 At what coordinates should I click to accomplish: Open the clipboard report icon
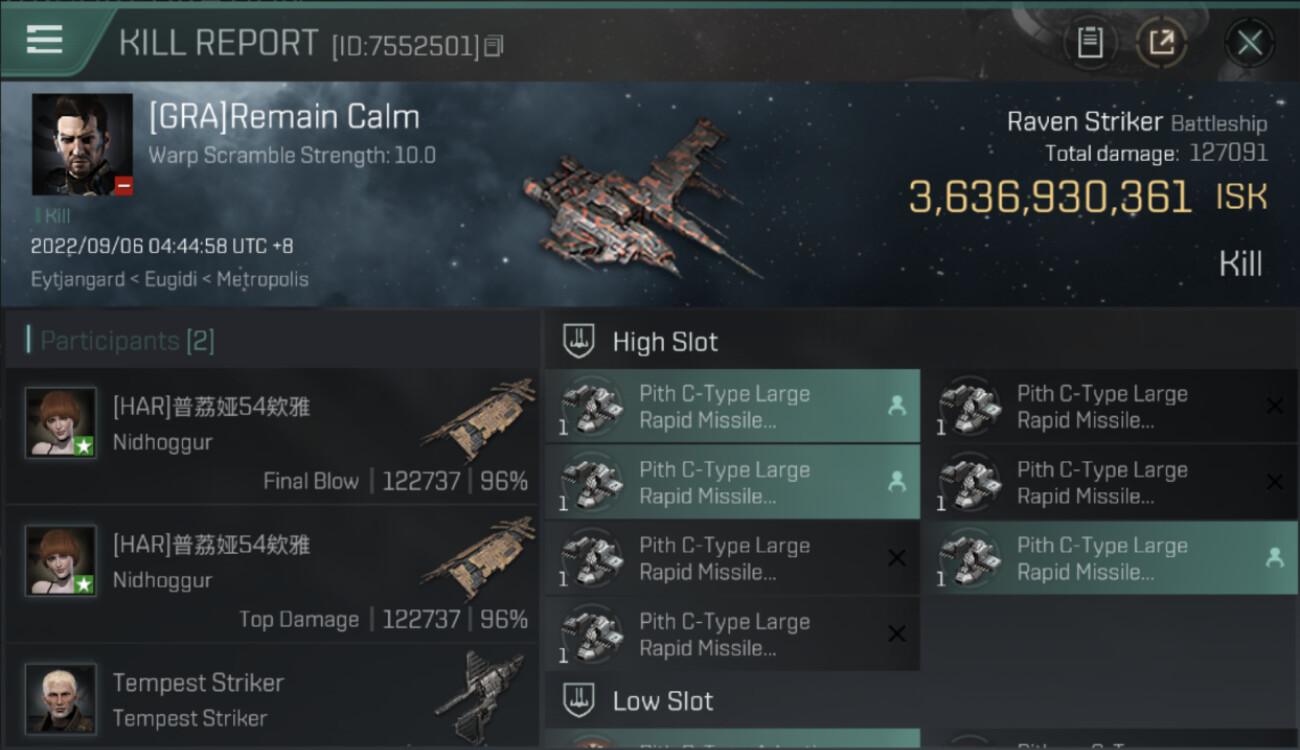click(x=1090, y=42)
